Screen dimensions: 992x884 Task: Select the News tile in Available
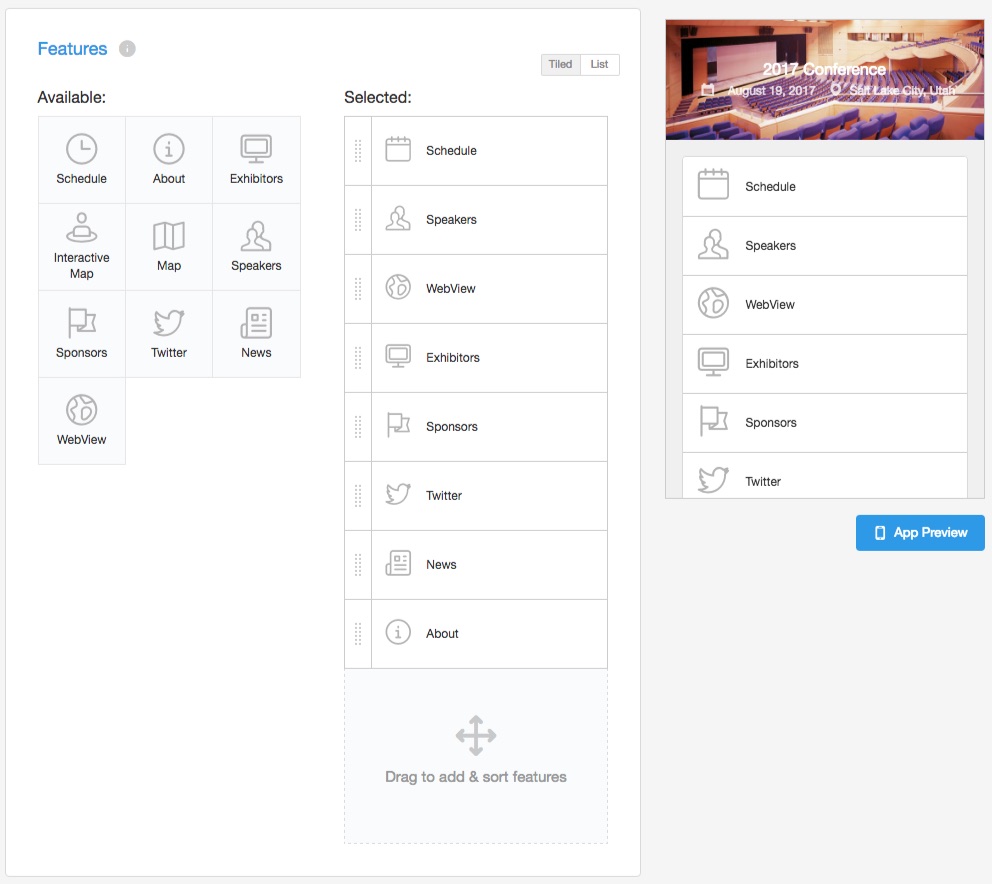click(256, 334)
